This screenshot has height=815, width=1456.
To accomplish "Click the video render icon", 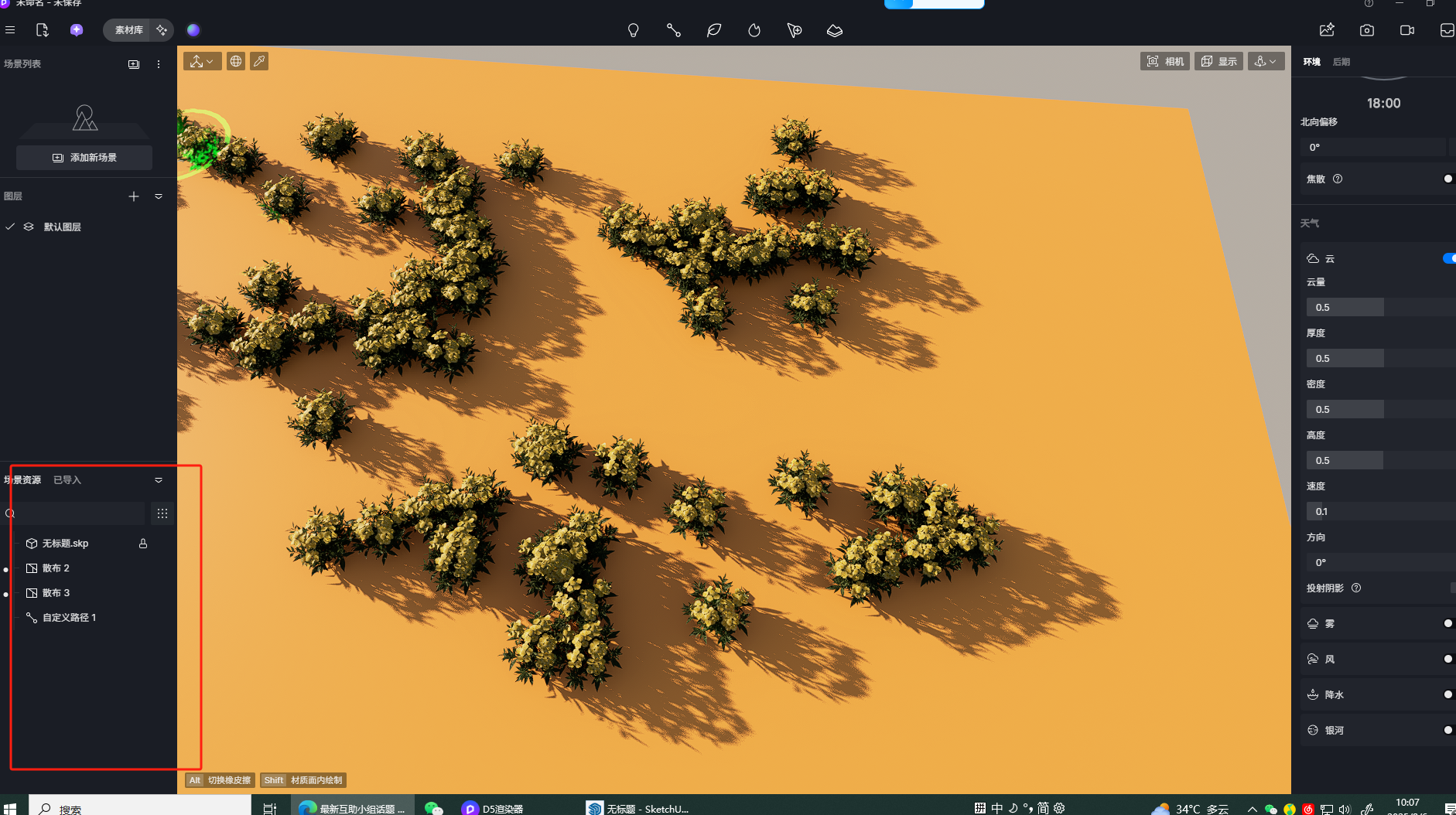I will pos(1406,30).
